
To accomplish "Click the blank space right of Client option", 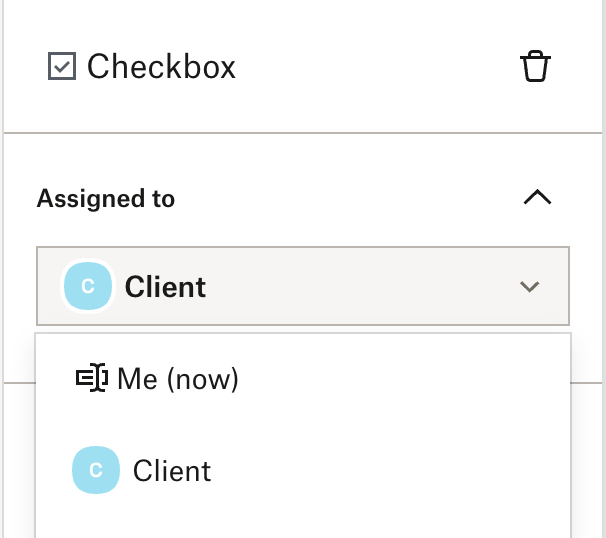I will [386, 470].
